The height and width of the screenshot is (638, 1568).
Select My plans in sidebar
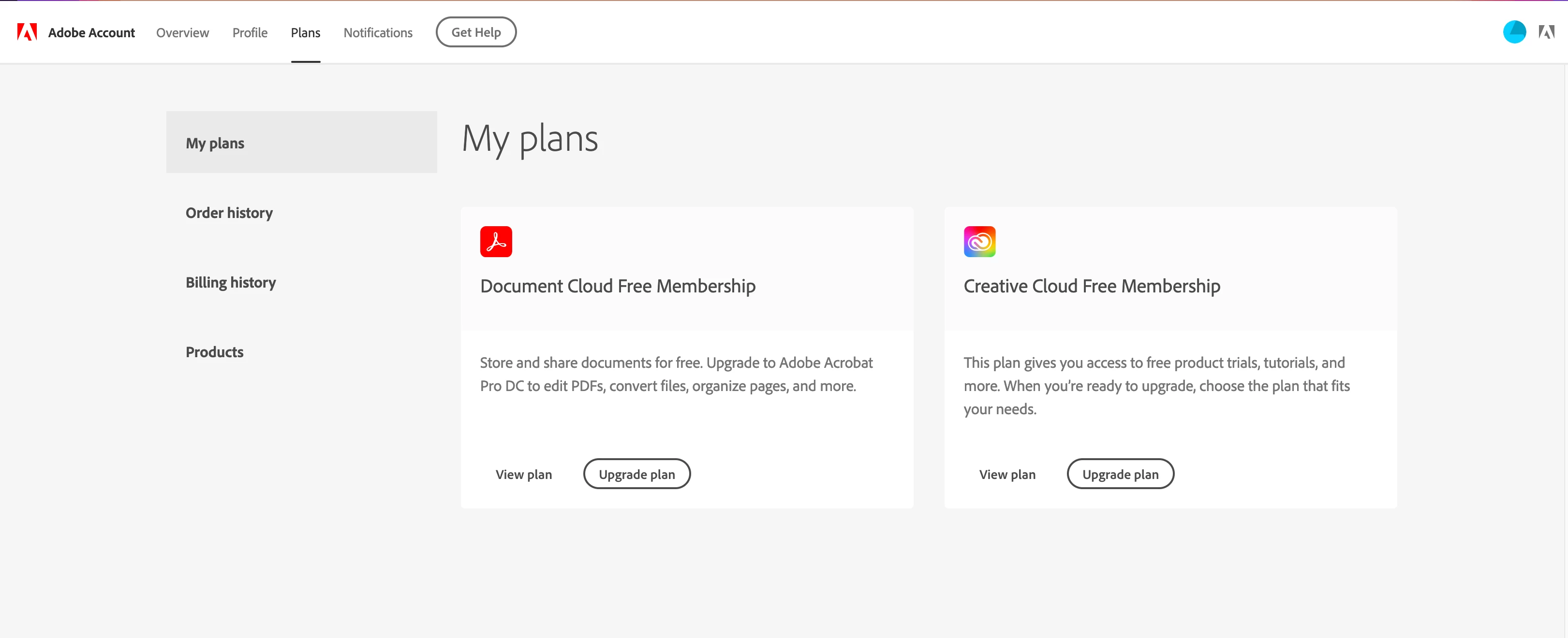point(215,143)
